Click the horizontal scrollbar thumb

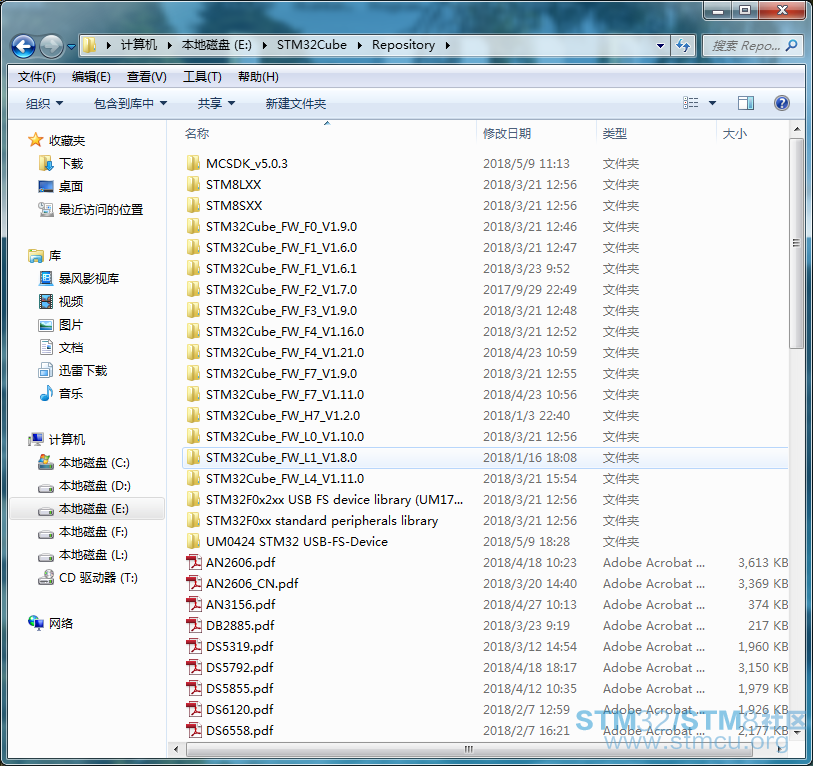coord(468,749)
